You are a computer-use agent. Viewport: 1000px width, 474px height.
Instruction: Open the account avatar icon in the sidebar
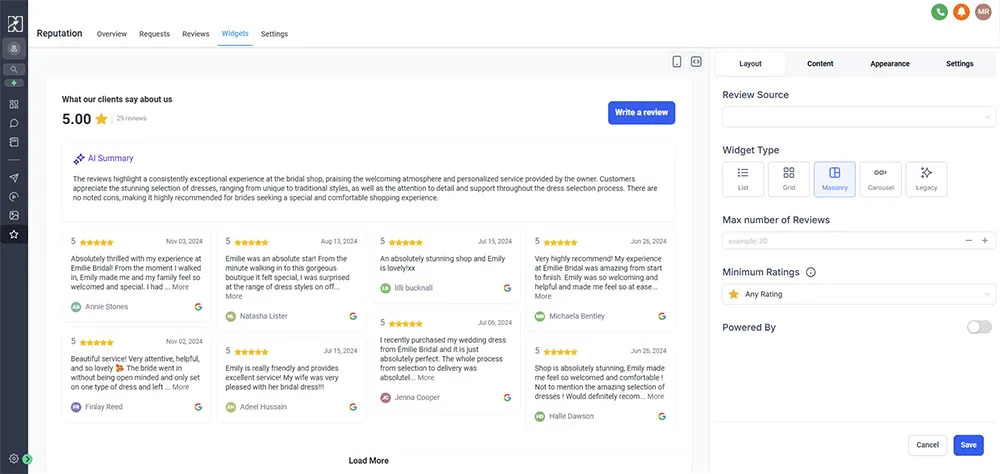(x=14, y=48)
